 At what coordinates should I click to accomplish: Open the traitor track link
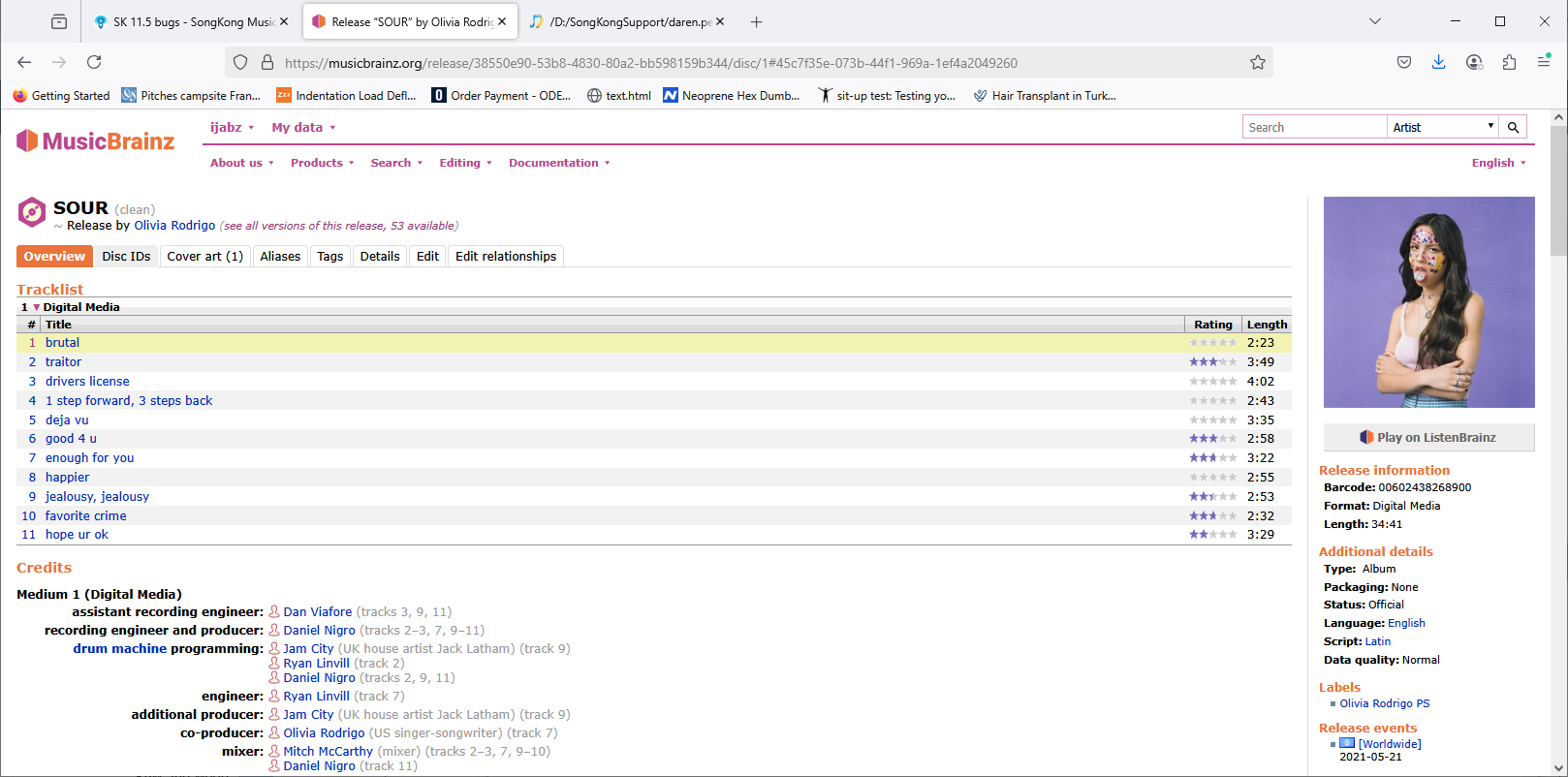63,362
